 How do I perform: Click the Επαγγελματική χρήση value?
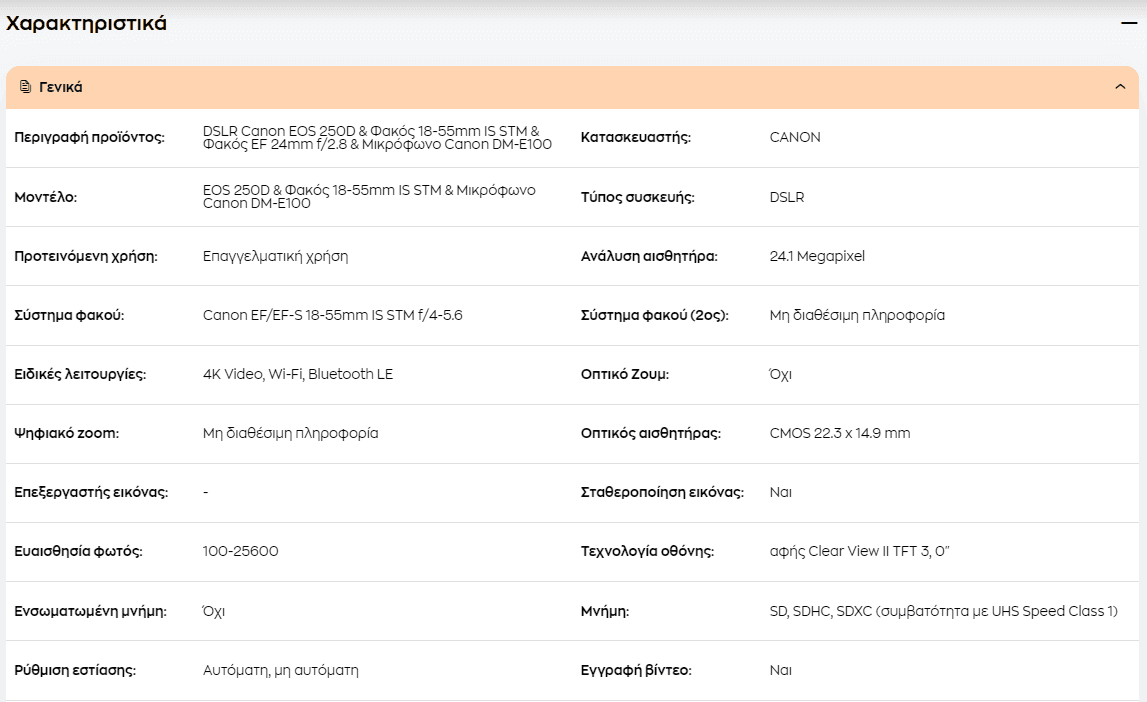pyautogui.click(x=275, y=257)
